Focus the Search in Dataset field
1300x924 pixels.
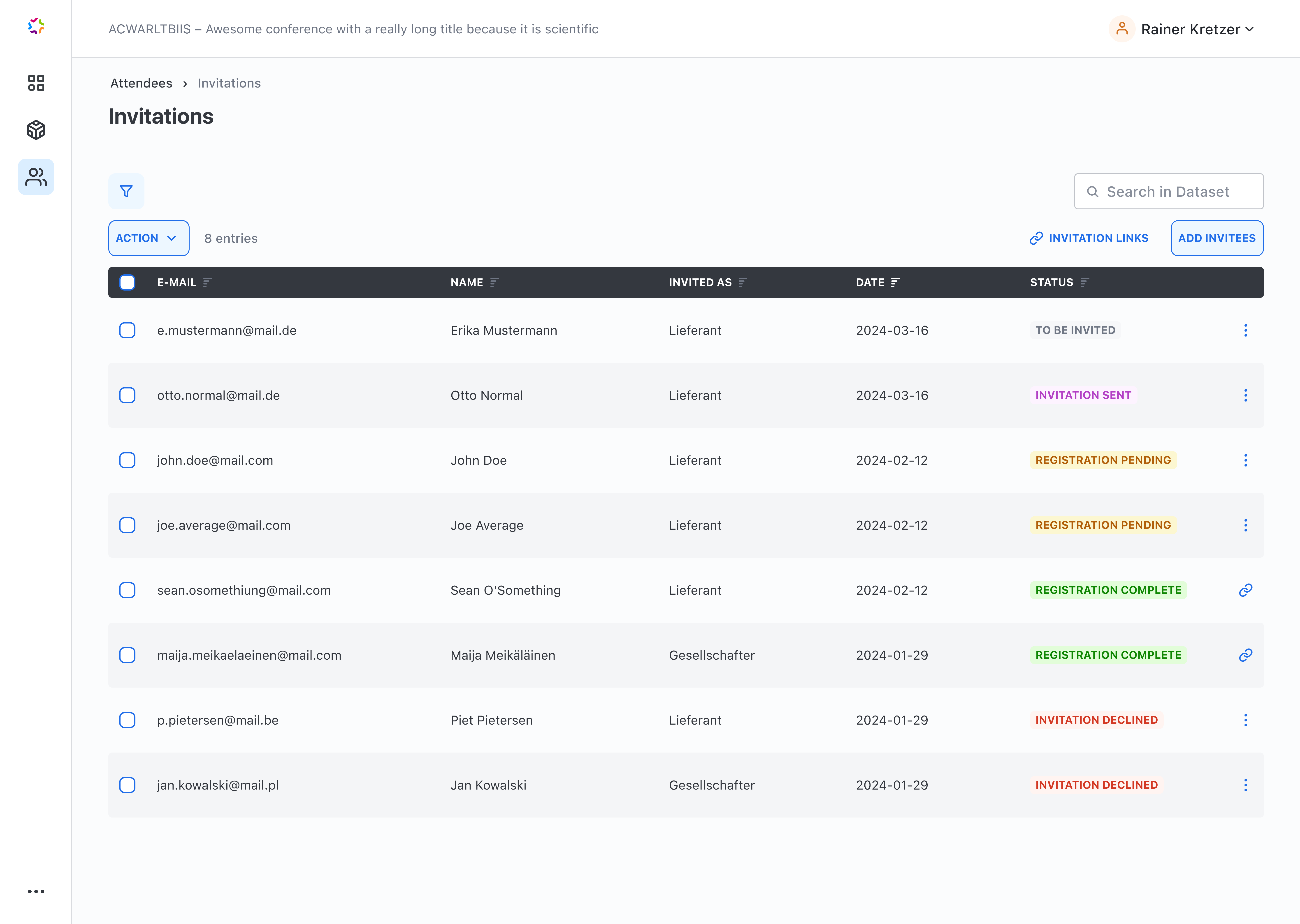(x=1168, y=192)
